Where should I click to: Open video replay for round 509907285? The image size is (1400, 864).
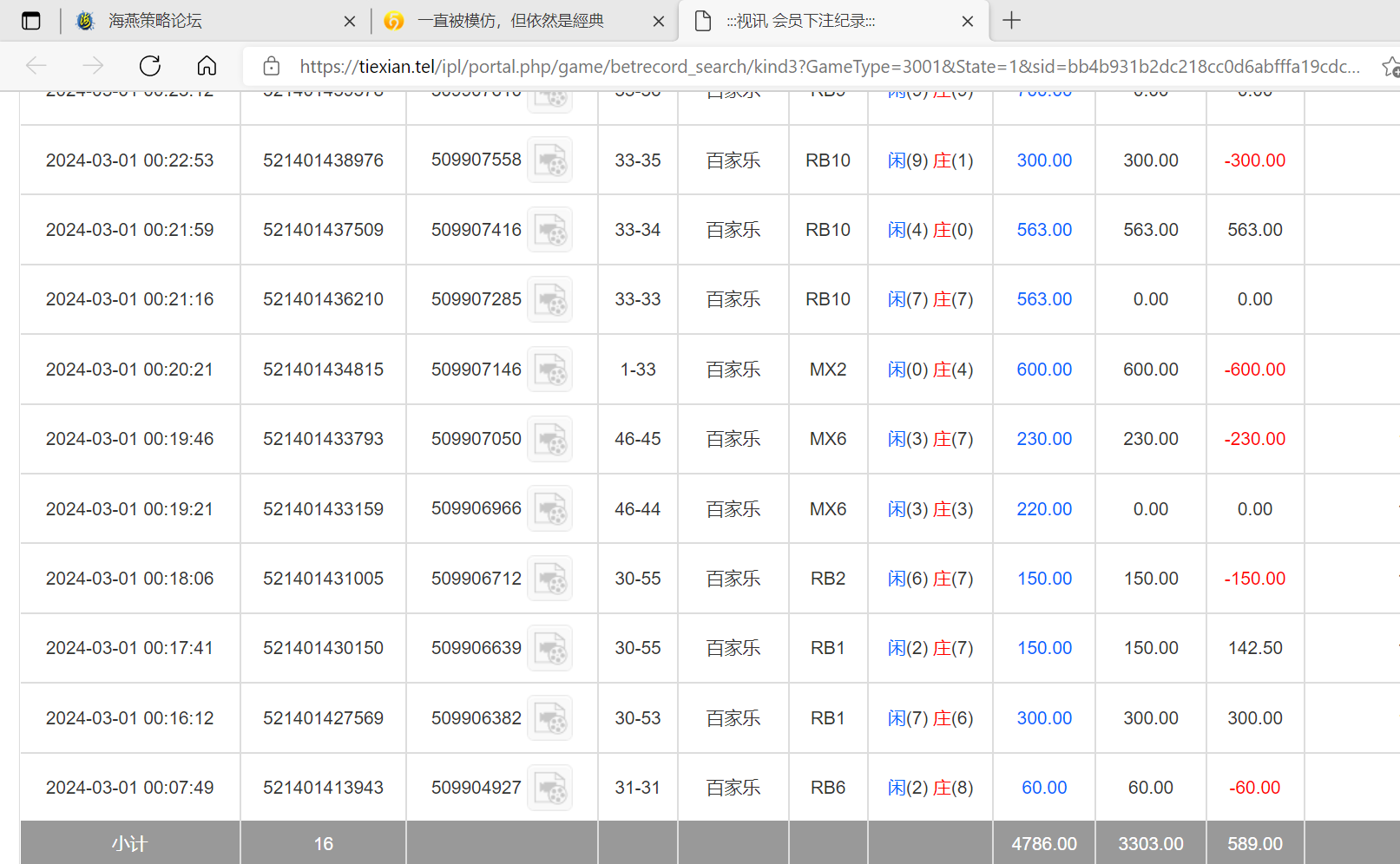coord(550,299)
